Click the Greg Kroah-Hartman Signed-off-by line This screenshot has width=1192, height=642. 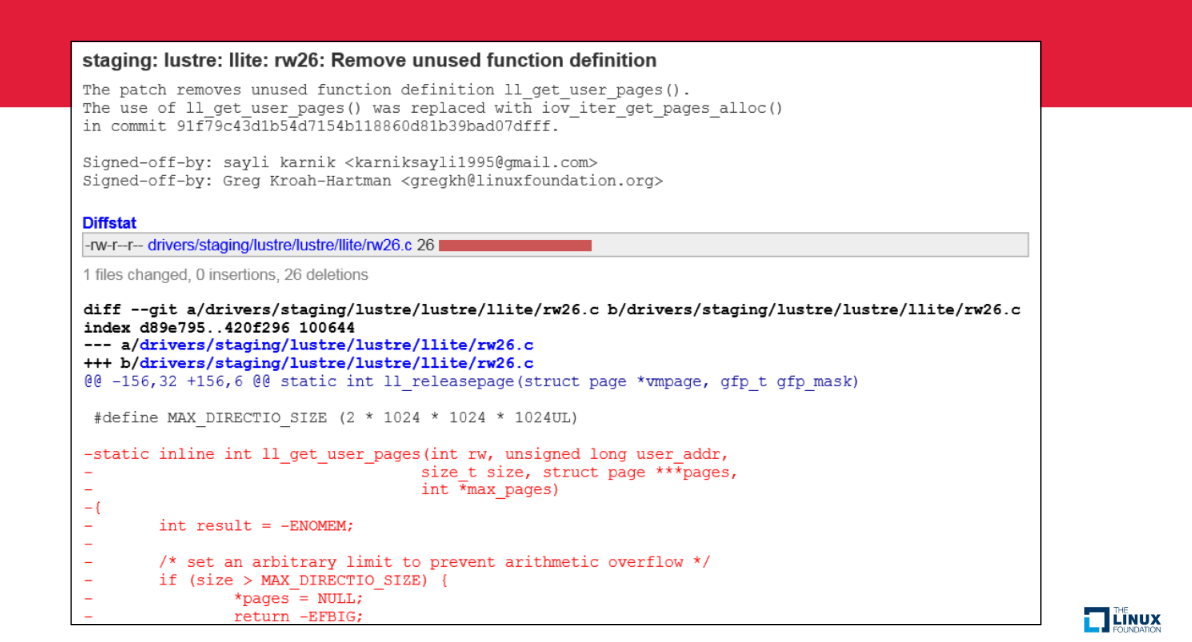[x=372, y=181]
